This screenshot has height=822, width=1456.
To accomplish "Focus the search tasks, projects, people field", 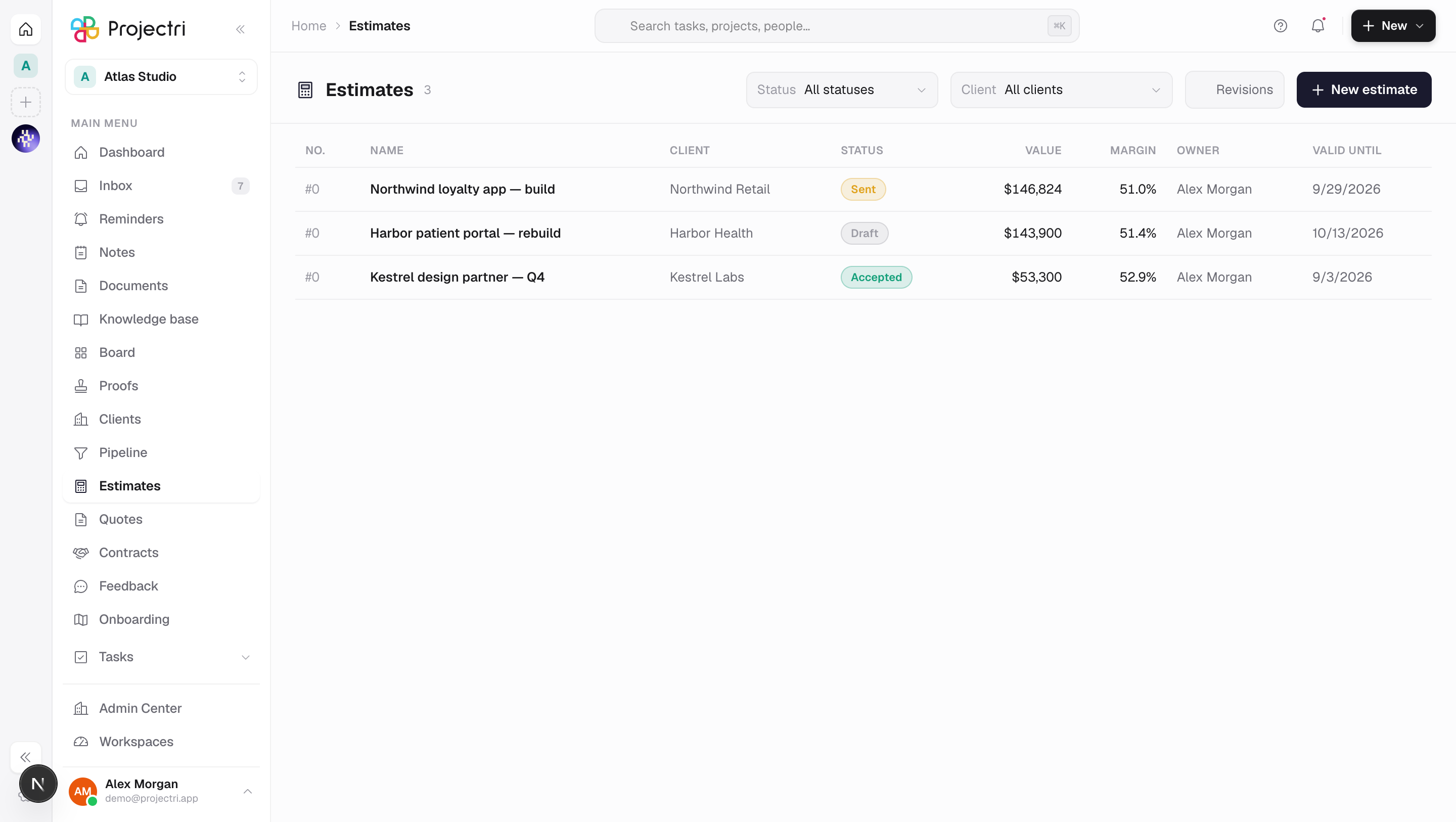I will (x=837, y=26).
